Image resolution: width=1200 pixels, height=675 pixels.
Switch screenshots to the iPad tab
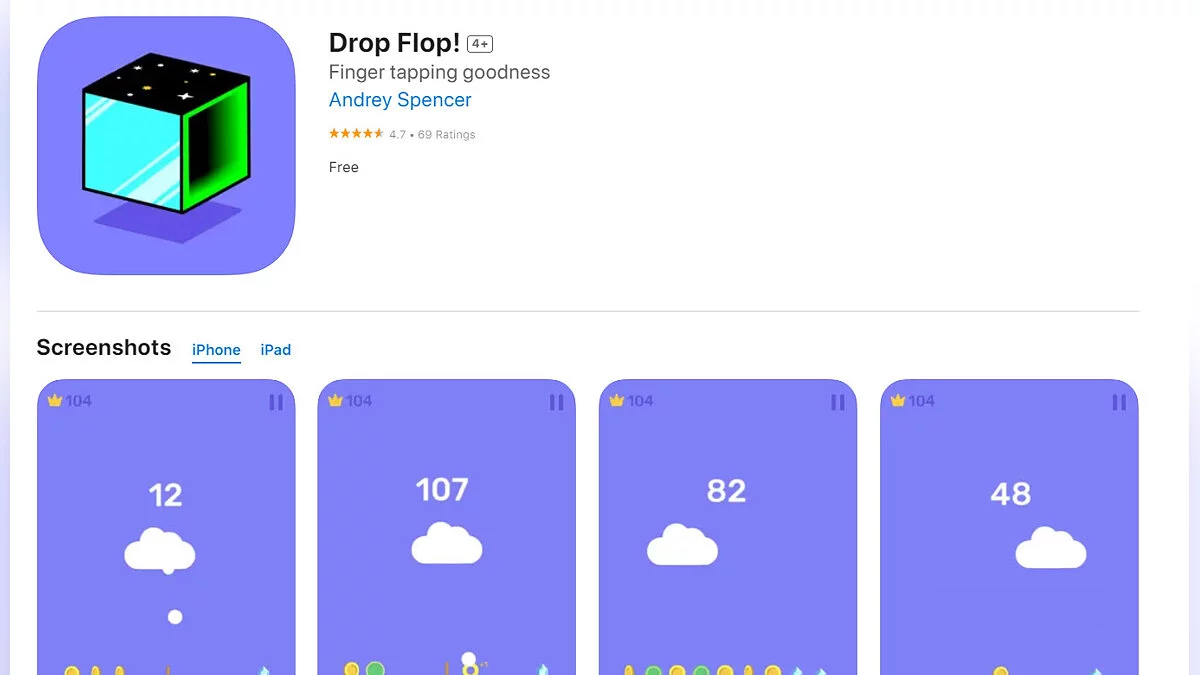tap(275, 350)
